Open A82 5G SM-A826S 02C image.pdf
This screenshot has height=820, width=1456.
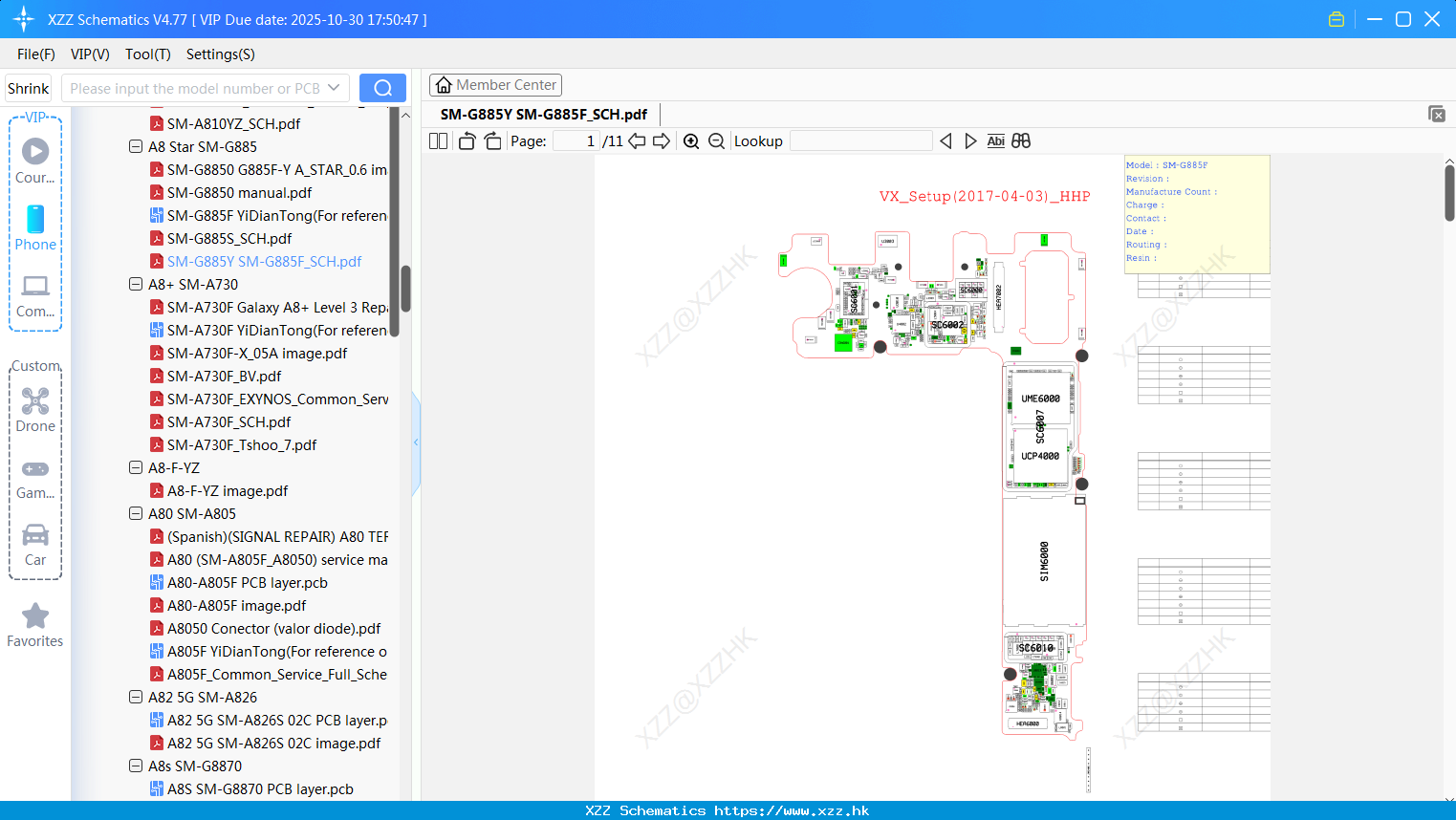(265, 744)
